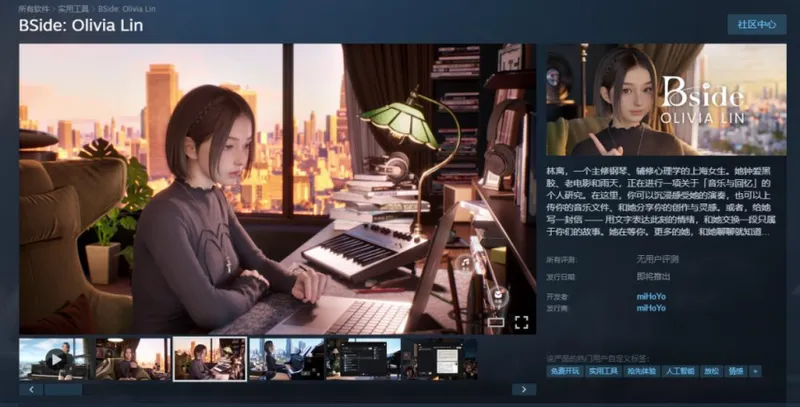Click the music note icon on the screenshot
This screenshot has height=407, width=800.
[465, 264]
